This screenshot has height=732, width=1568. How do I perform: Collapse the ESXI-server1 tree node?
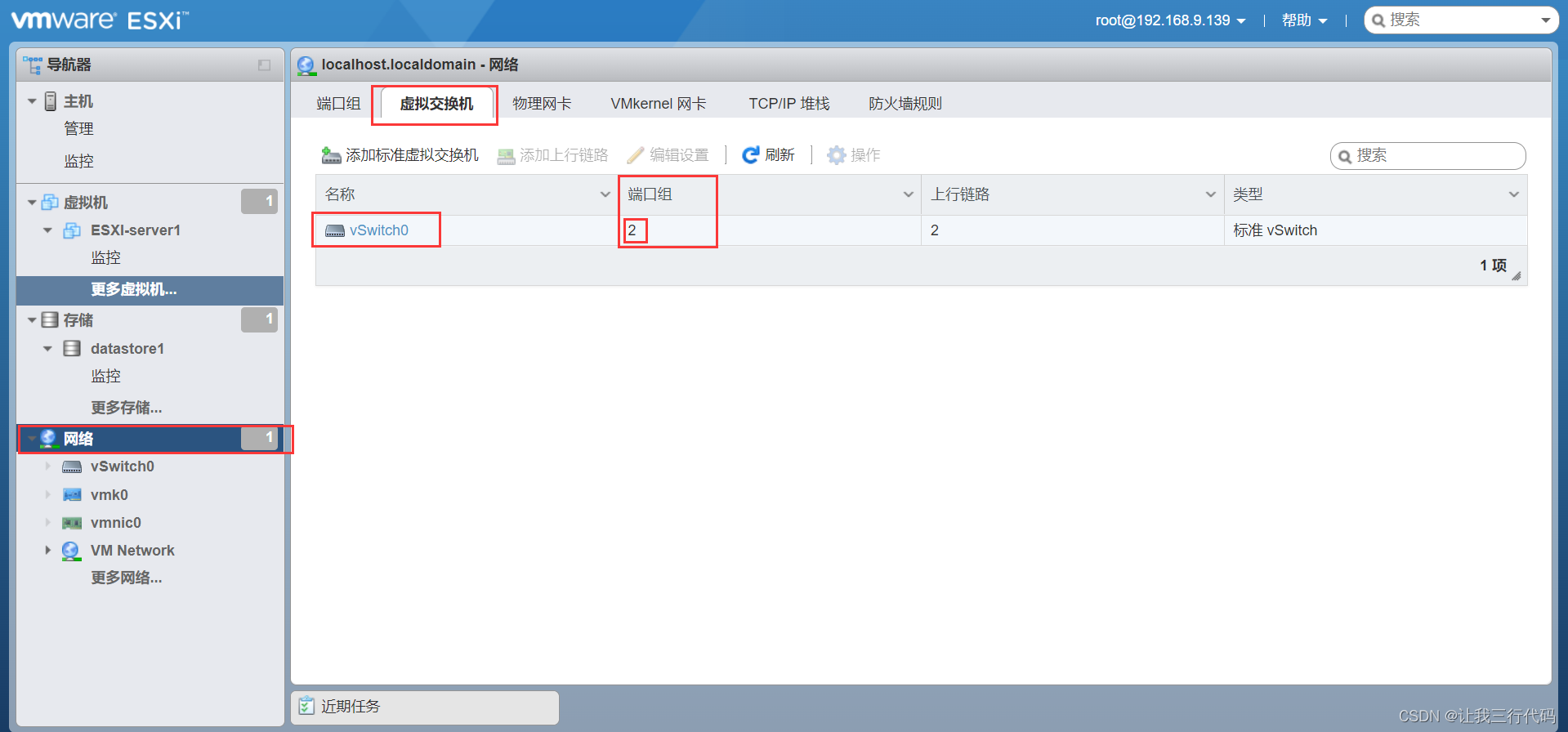(47, 230)
